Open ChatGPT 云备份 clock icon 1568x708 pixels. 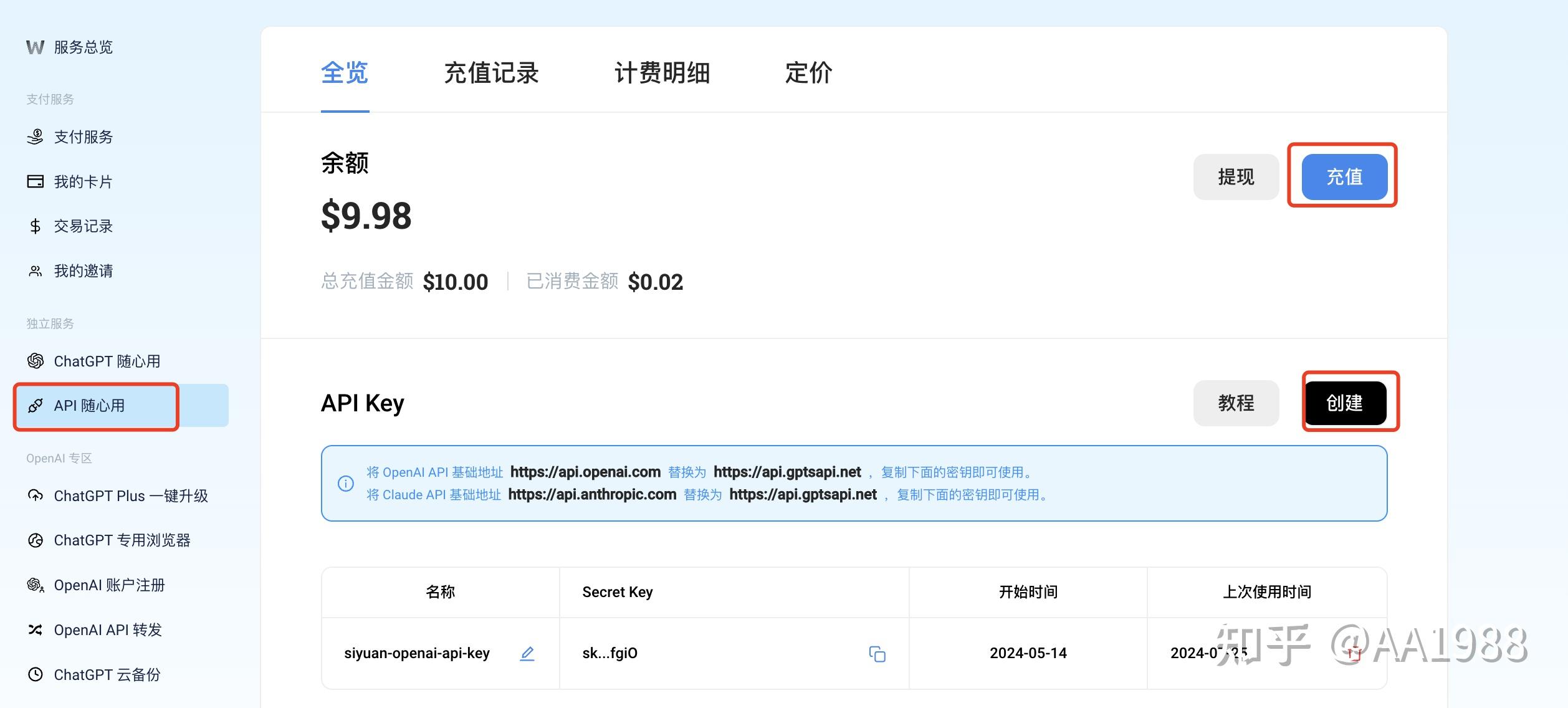[36, 675]
